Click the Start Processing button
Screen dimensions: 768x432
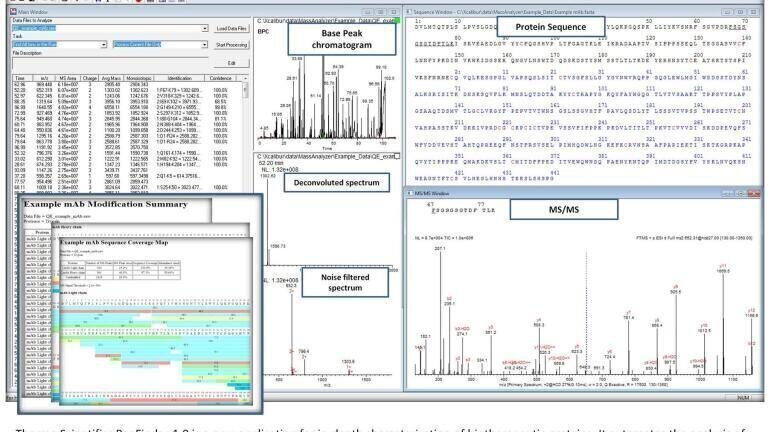[232, 45]
